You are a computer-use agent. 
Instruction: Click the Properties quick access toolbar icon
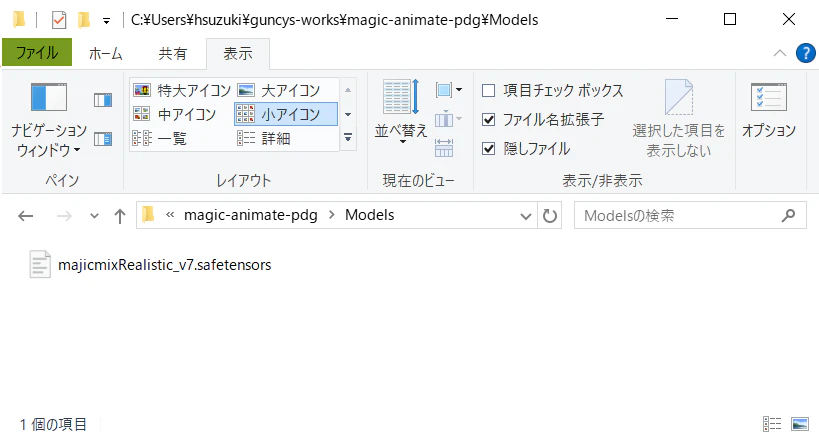pyautogui.click(x=59, y=20)
